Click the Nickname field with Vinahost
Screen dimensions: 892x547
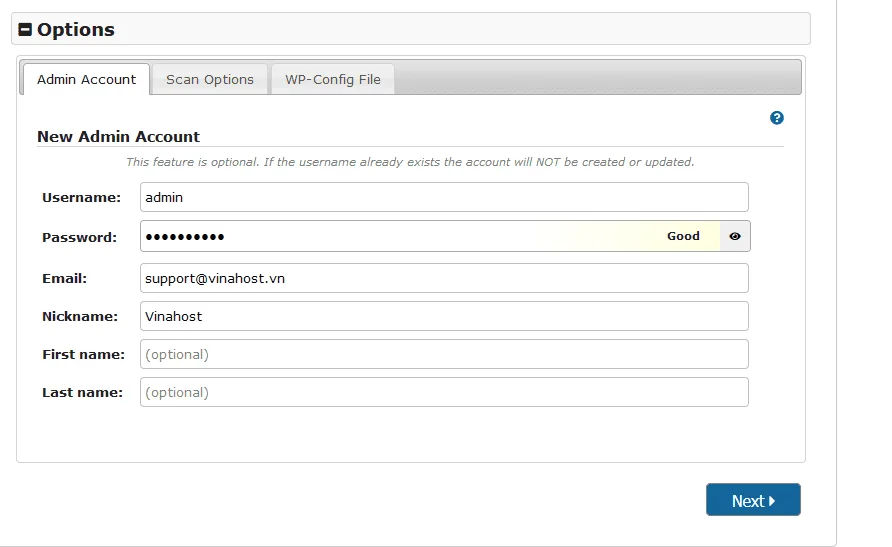(x=444, y=316)
